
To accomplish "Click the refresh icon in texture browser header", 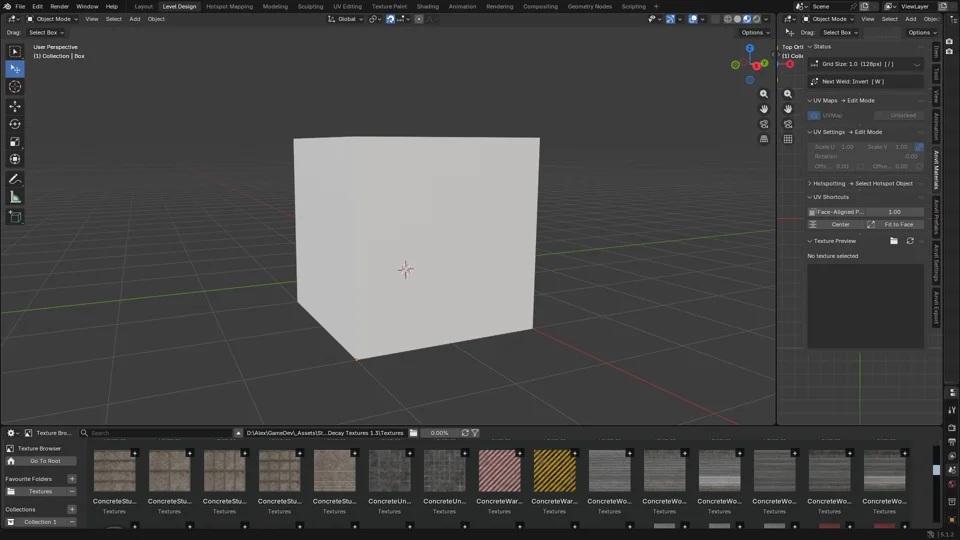I will pos(465,433).
